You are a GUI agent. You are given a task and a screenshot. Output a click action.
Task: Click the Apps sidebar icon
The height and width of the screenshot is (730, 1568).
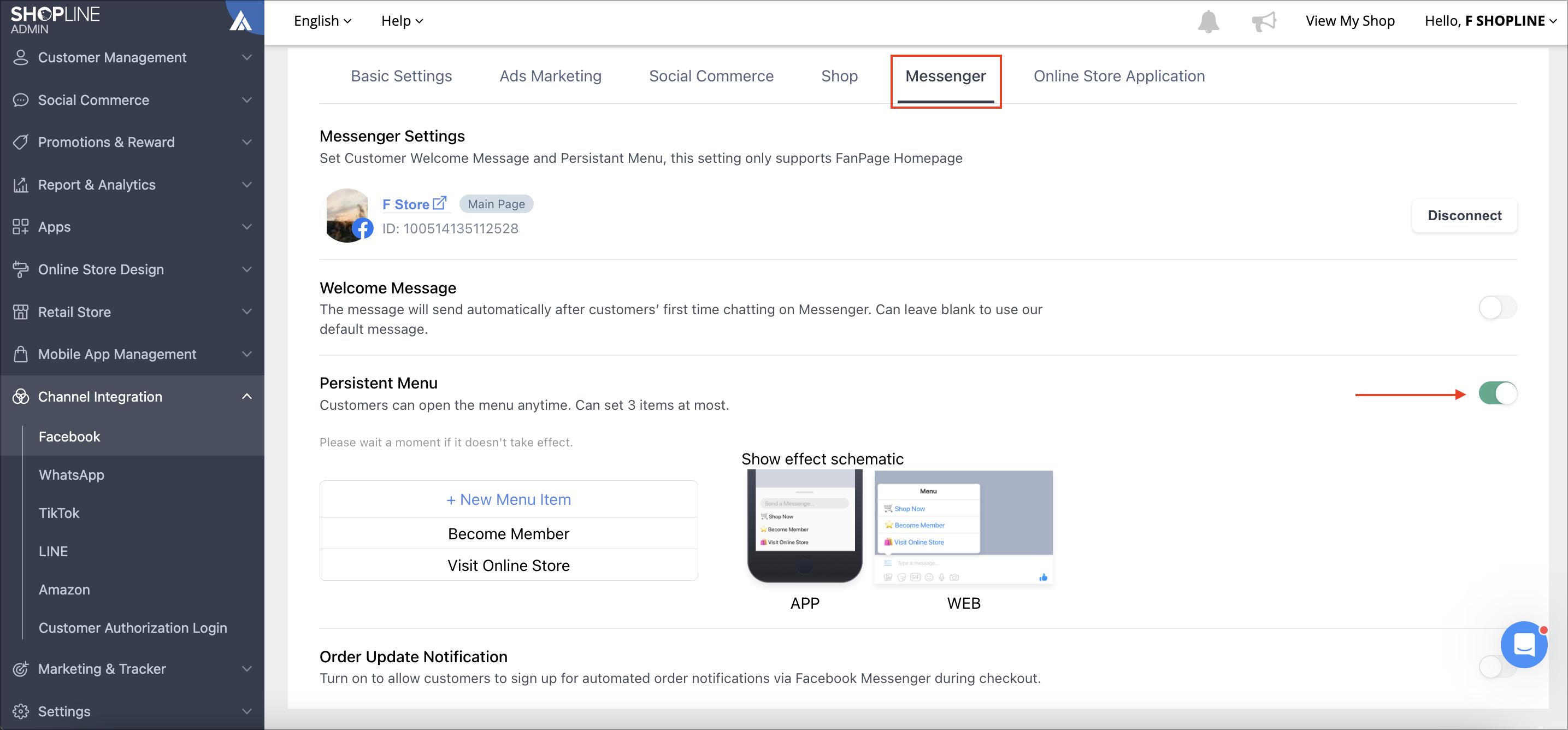pyautogui.click(x=21, y=227)
